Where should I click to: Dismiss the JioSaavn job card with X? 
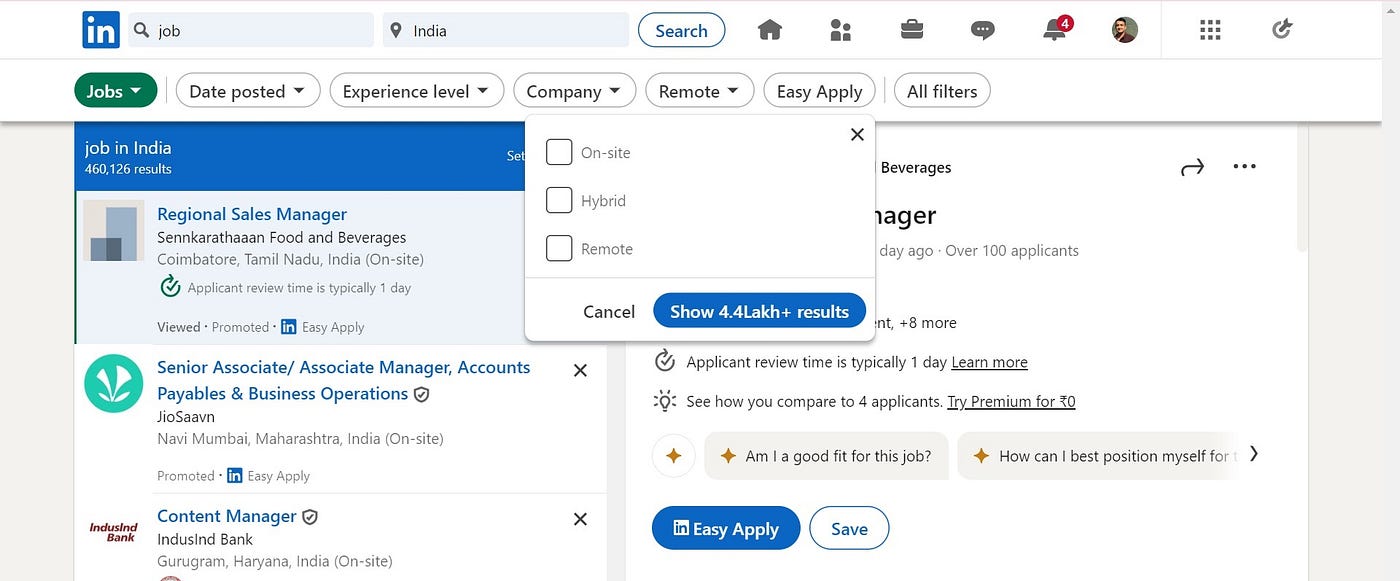[x=580, y=370]
